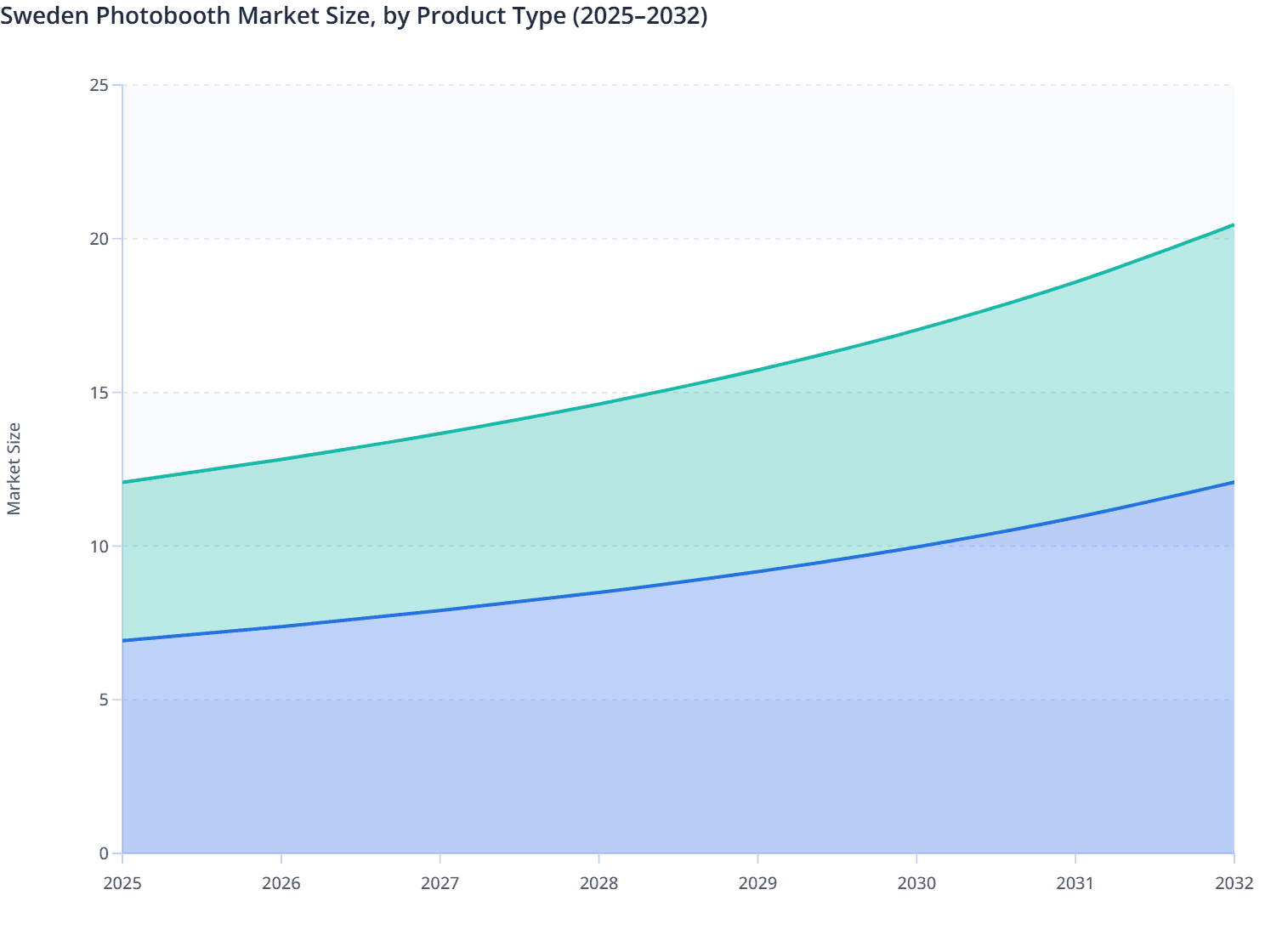Screen dimensions: 1282x952
Task: Select the 2030 x-axis label
Action: (916, 884)
